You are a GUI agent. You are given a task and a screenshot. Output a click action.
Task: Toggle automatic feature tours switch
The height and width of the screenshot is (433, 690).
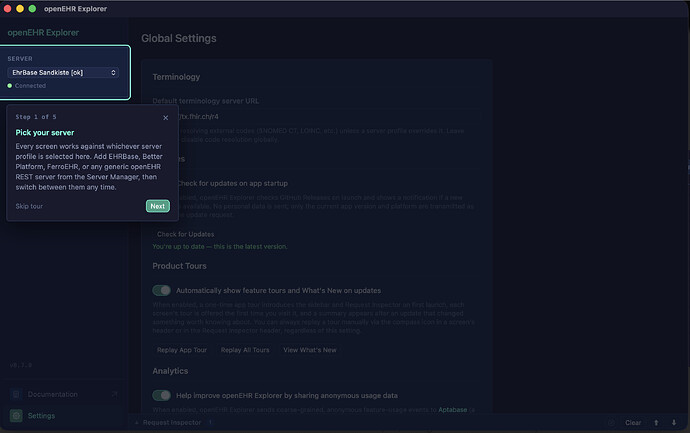tap(161, 290)
